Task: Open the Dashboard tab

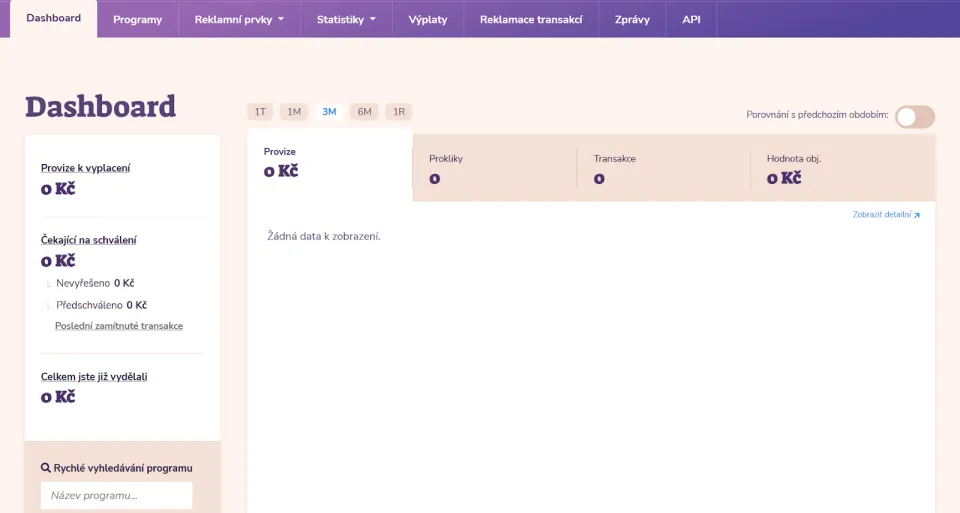Action: coord(53,18)
